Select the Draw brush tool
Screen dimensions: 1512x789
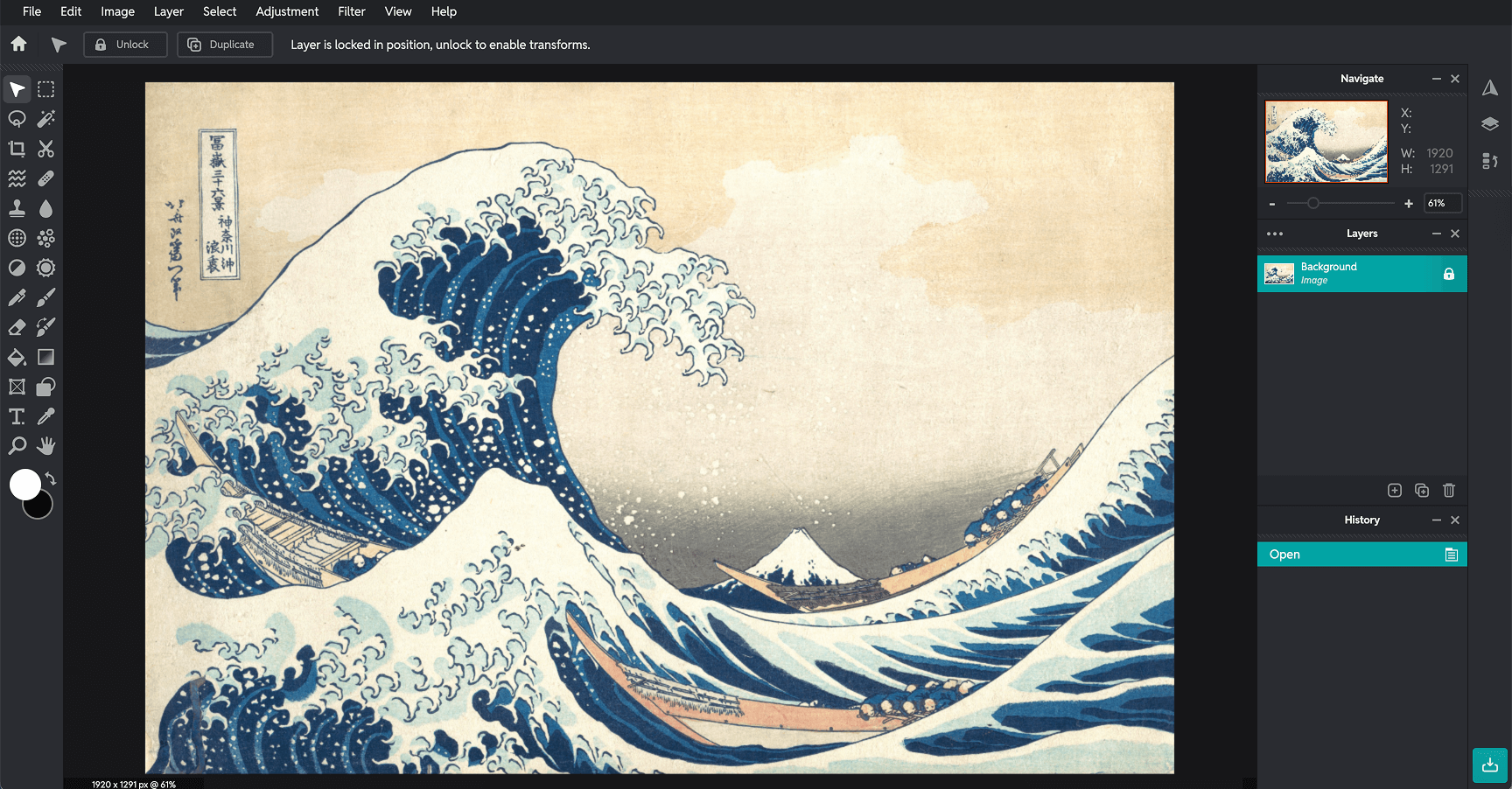coord(46,297)
